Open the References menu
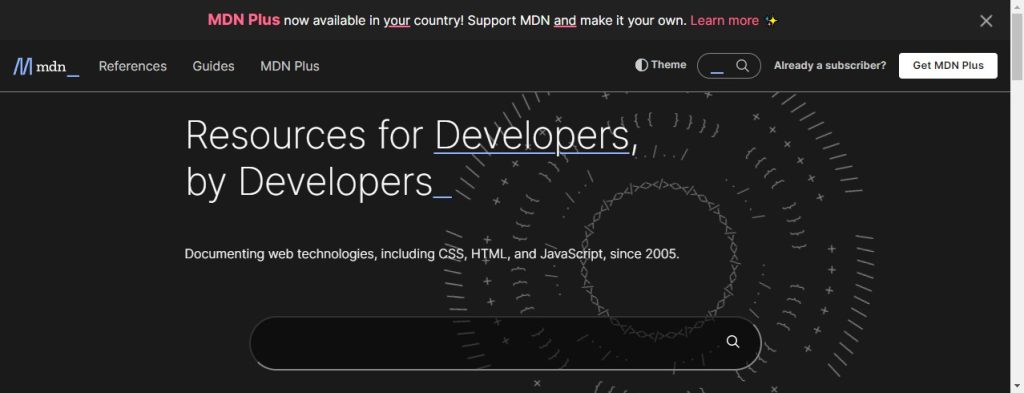This screenshot has height=393, width=1024. pyautogui.click(x=133, y=66)
